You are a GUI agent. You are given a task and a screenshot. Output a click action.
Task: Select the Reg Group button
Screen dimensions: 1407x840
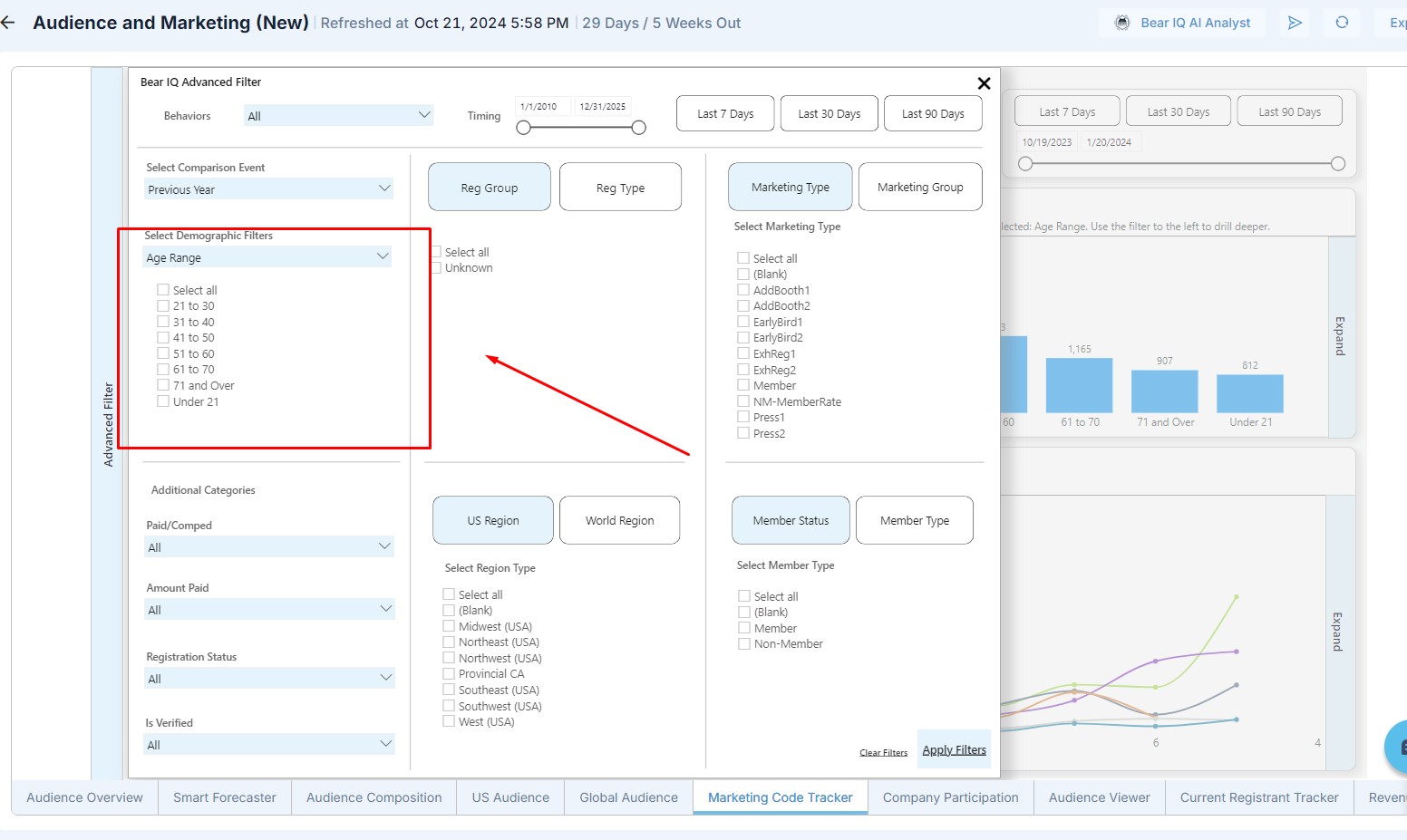[x=490, y=187]
